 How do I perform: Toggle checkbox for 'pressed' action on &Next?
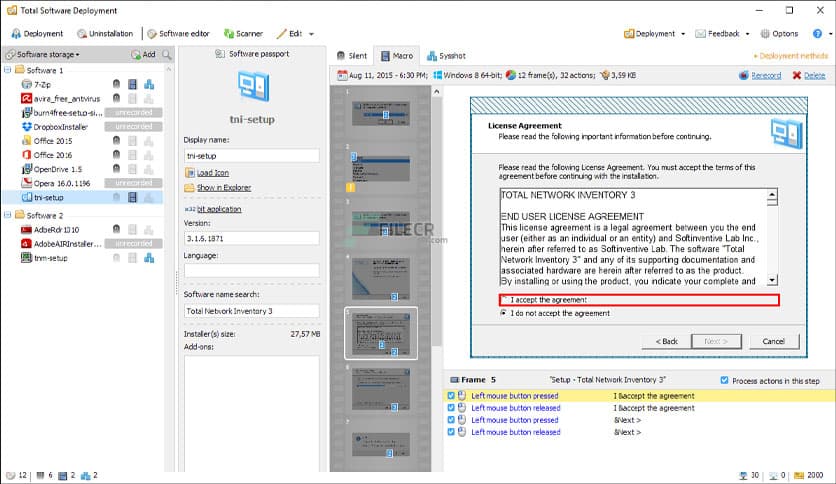point(451,420)
